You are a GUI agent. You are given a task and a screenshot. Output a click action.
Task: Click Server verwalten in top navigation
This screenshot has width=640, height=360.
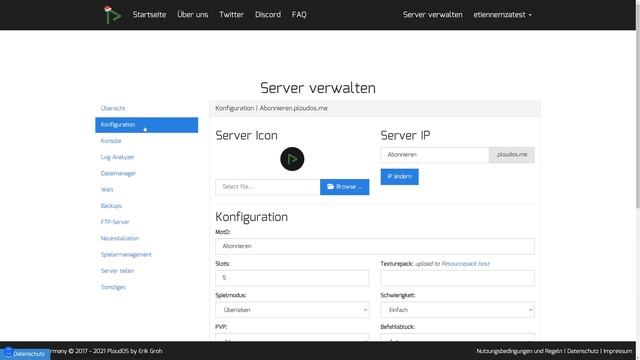coord(432,15)
